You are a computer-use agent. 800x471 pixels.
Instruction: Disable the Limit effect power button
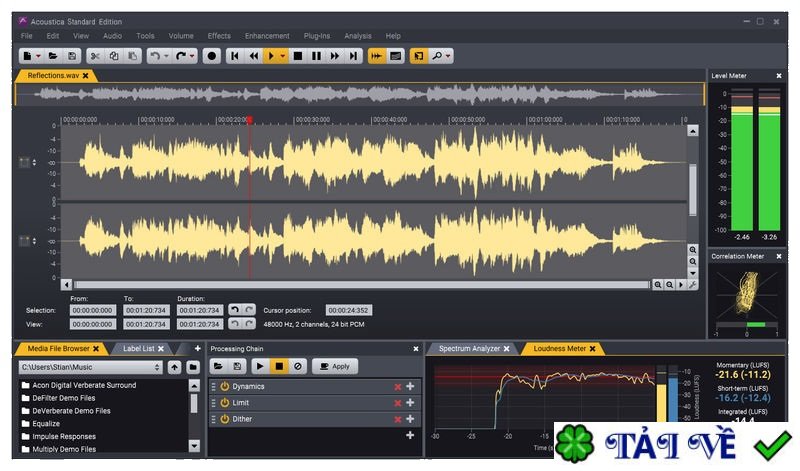point(224,403)
